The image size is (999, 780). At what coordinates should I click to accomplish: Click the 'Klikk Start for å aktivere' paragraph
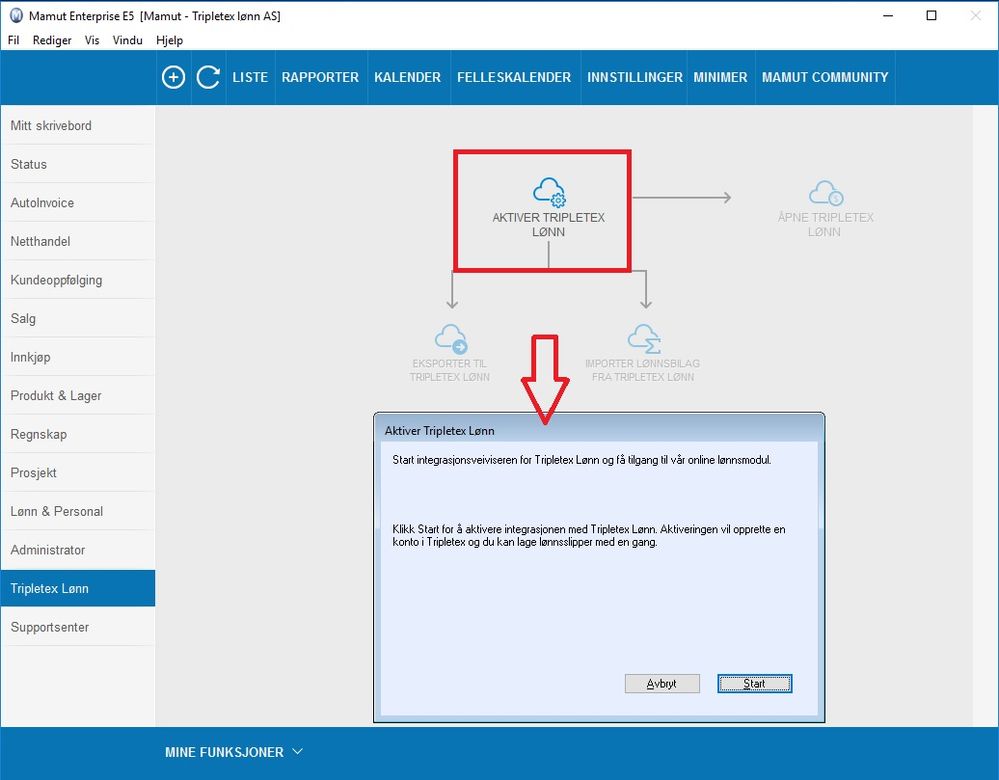pyautogui.click(x=589, y=535)
